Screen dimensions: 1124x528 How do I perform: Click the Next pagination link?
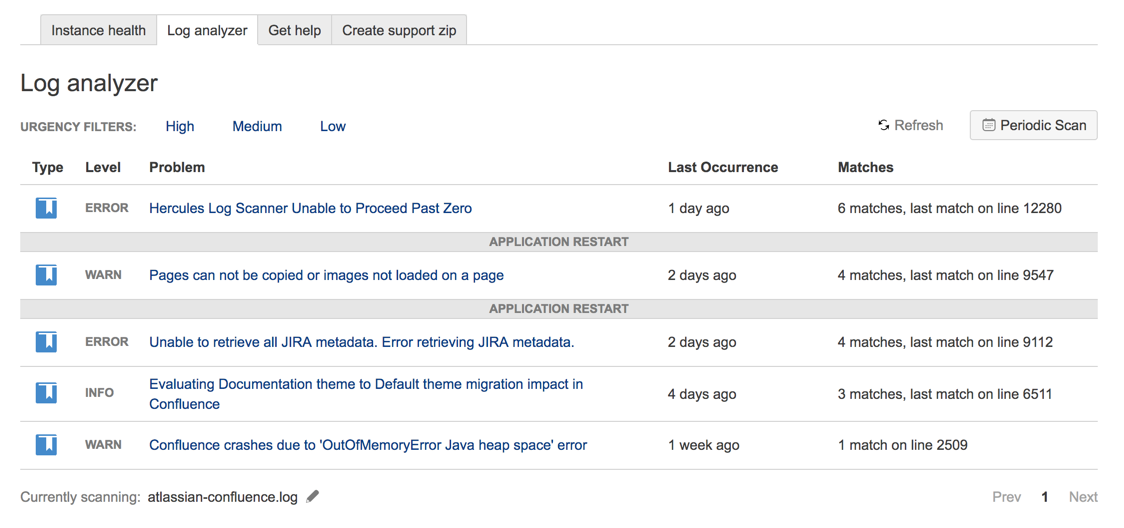(1083, 496)
